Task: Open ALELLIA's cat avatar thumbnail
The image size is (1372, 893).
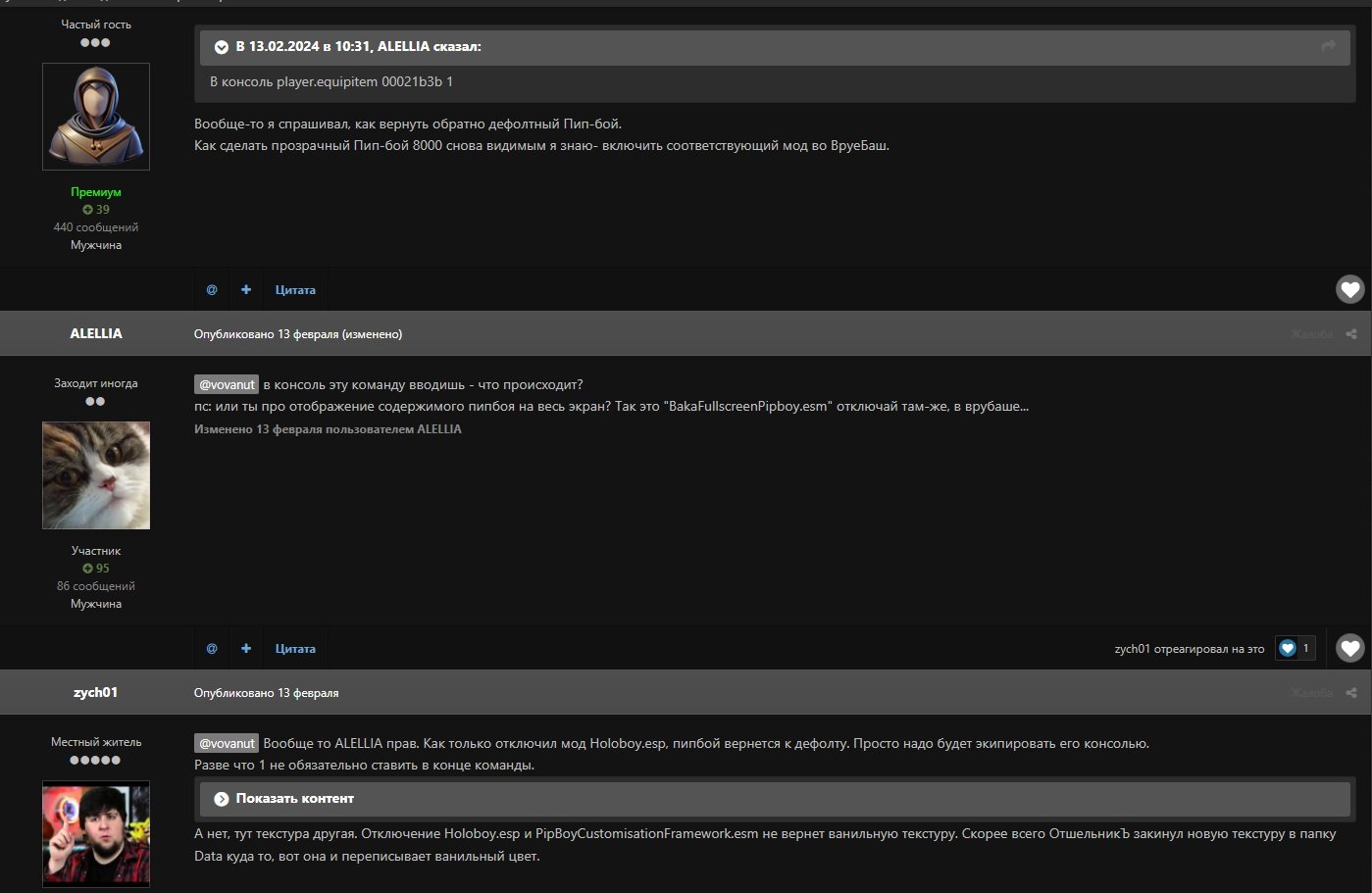Action: click(96, 475)
